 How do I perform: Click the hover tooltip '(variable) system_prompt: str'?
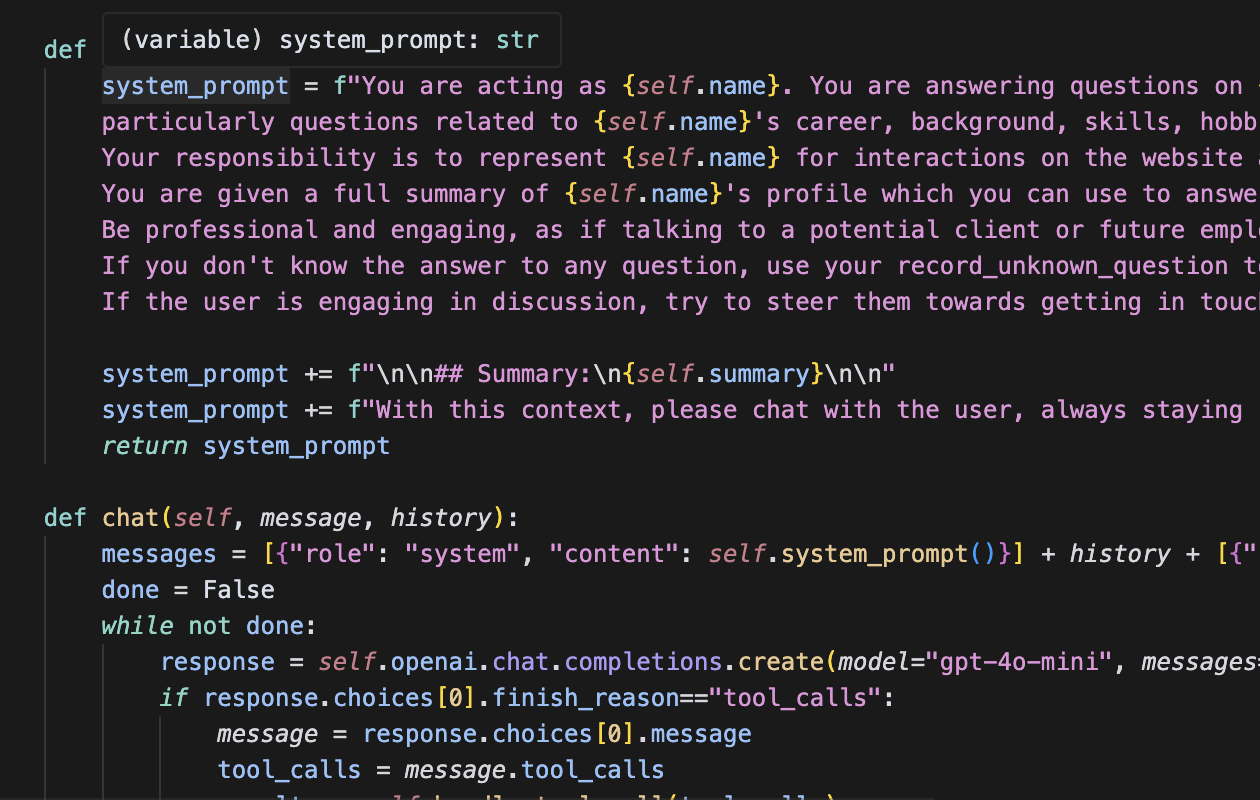331,40
